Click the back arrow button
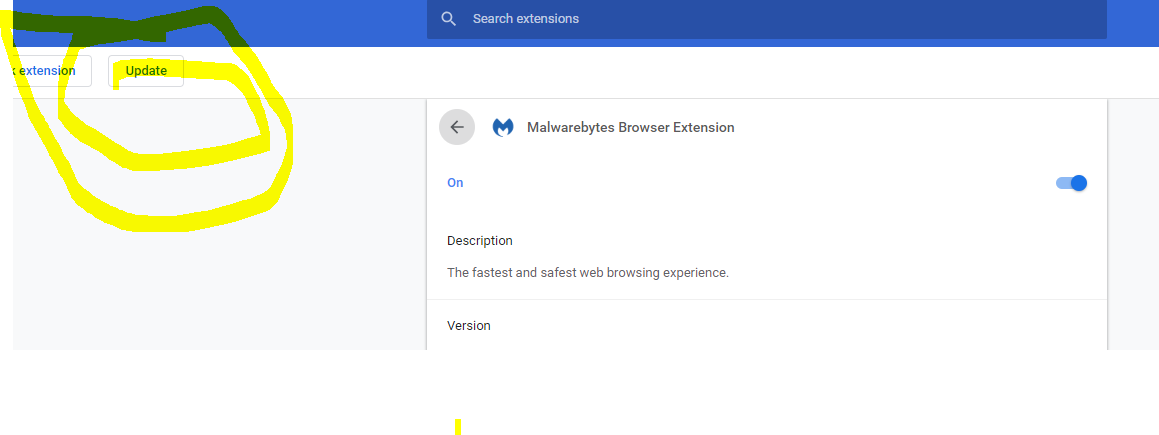The image size is (1159, 435). point(457,127)
